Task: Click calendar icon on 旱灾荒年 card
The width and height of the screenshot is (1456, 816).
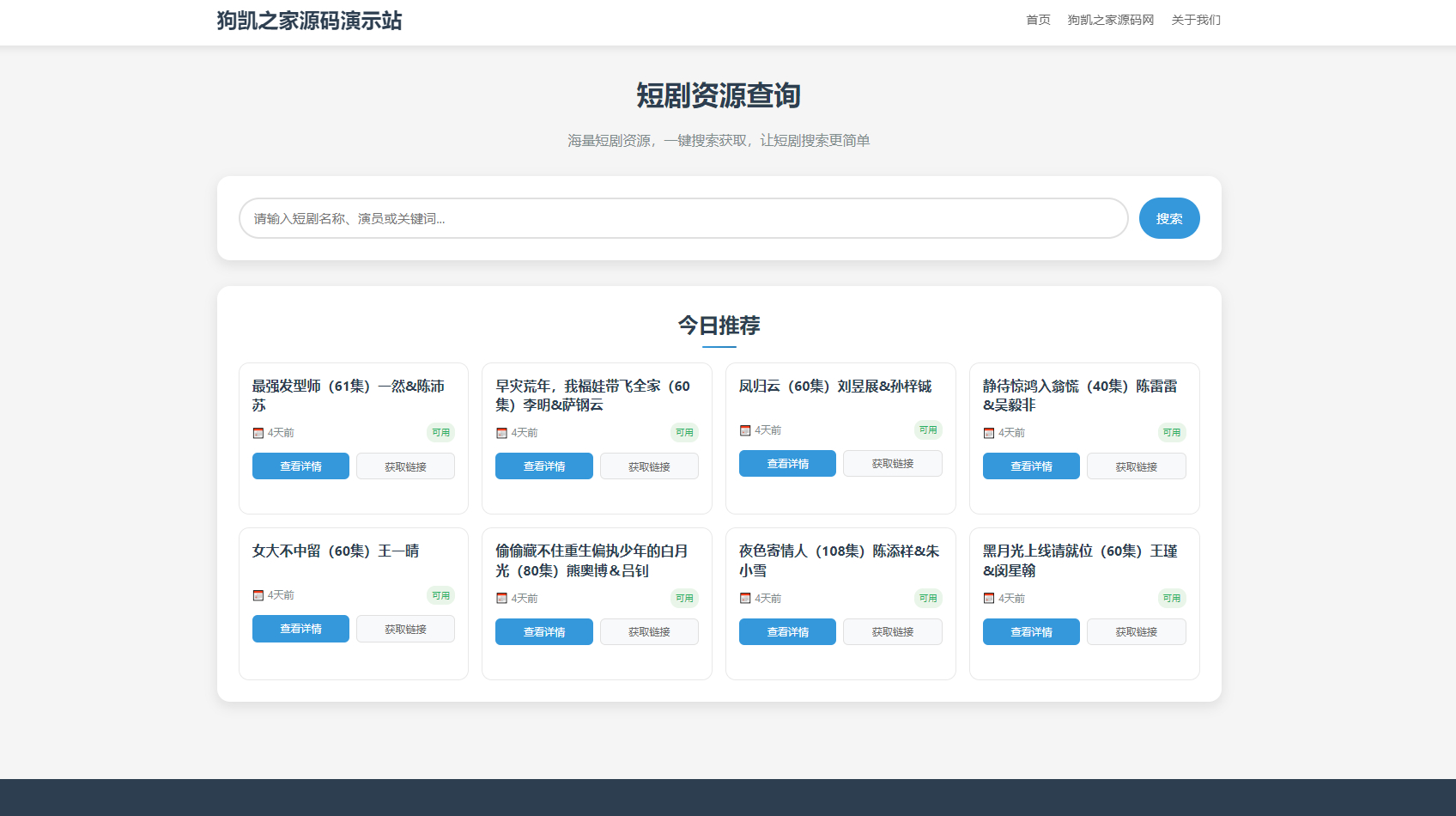Action: 501,433
